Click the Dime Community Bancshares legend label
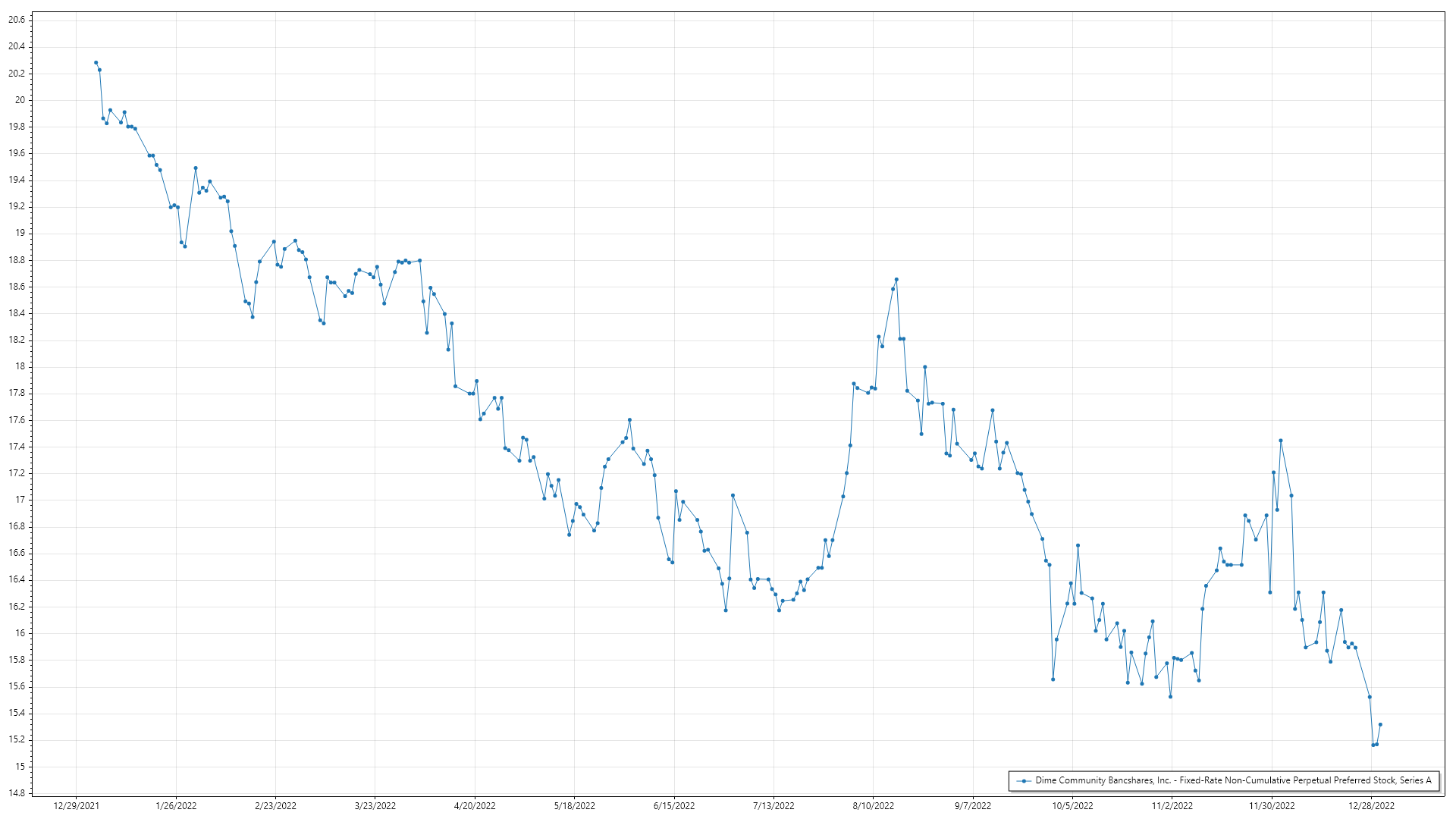Image resolution: width=1456 pixels, height=819 pixels. (x=1233, y=780)
